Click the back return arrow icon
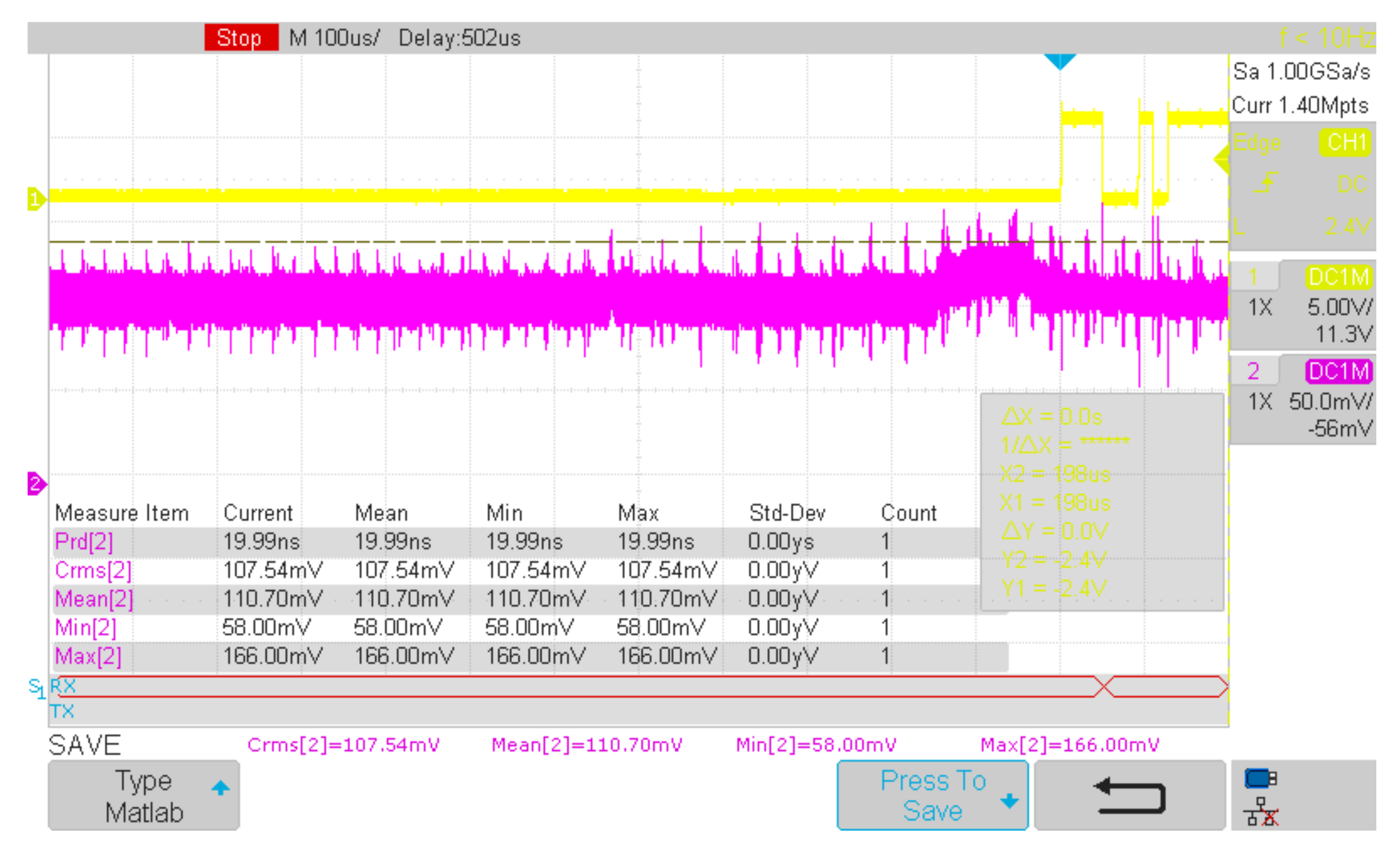The image size is (1400, 852). point(1130,795)
